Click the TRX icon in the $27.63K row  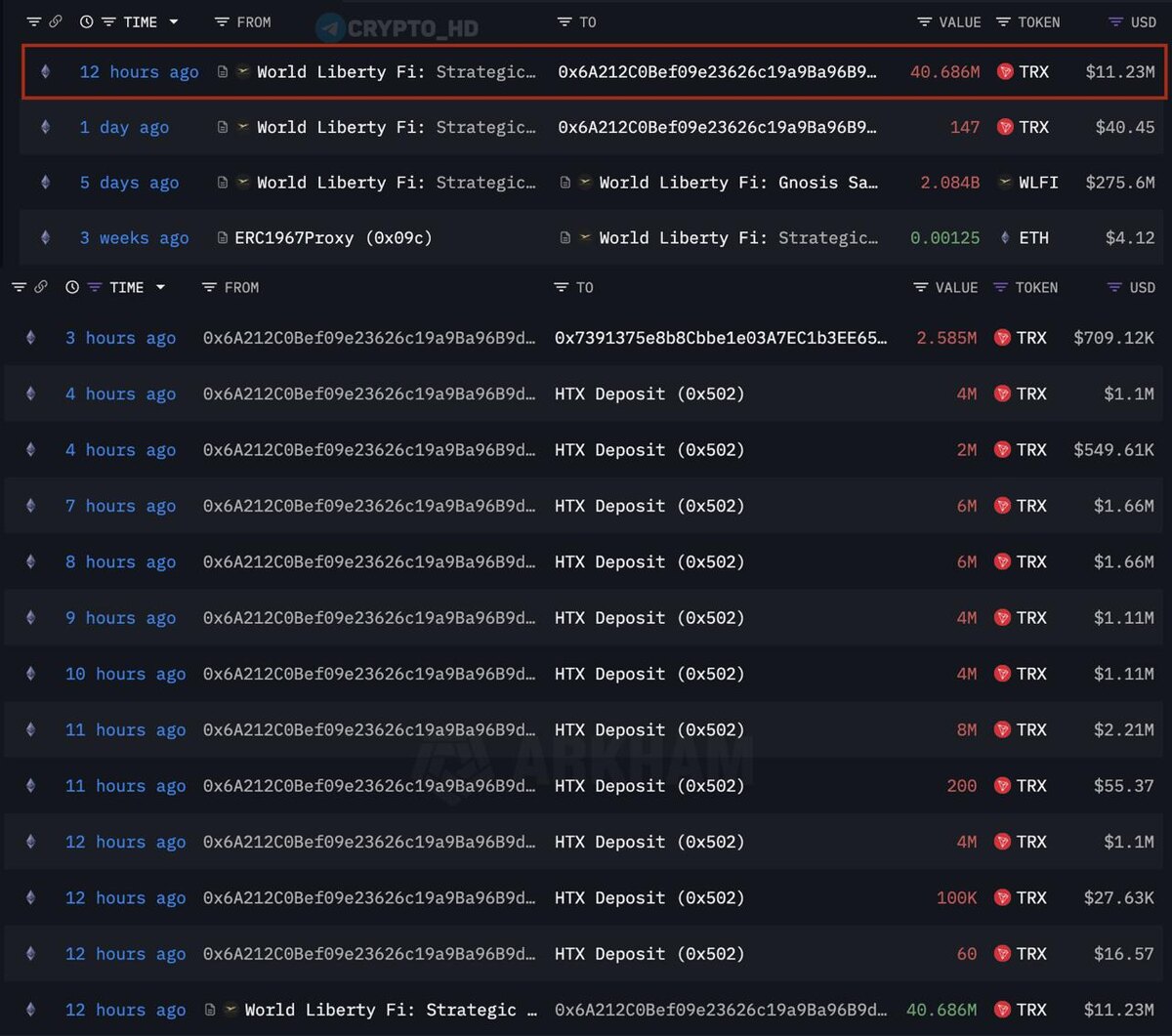point(1002,898)
